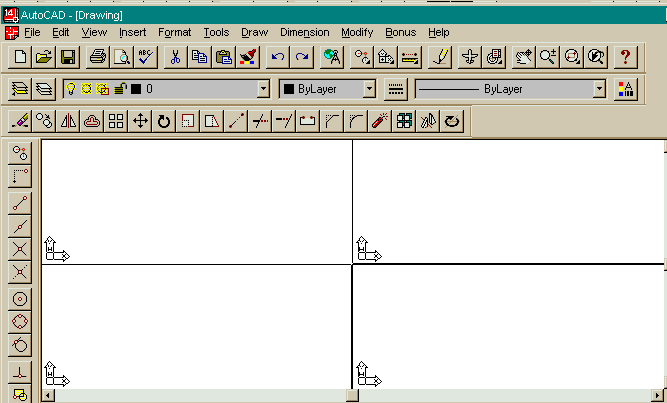Screen dimensions: 667x403
Task: Choose Snap to Center icon
Action: [x=20, y=299]
